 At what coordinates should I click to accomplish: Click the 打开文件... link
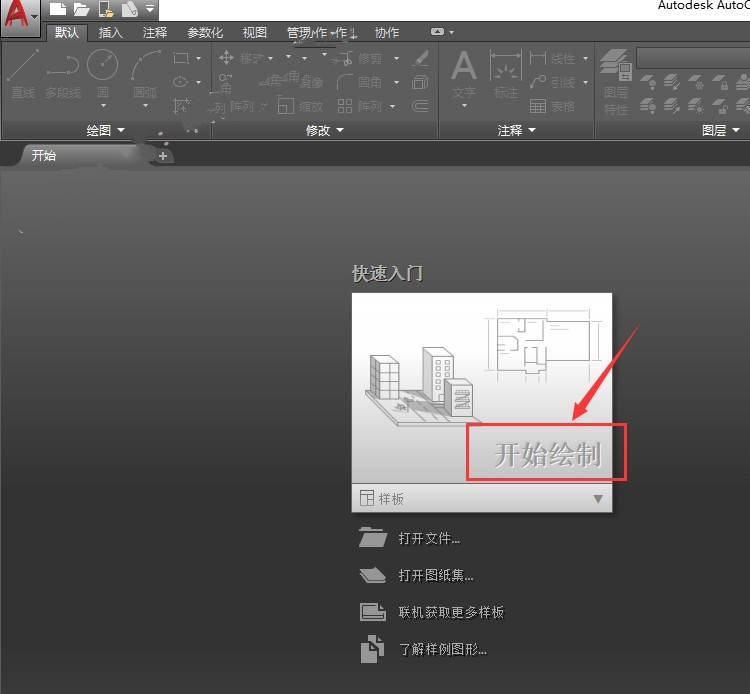[x=429, y=539]
